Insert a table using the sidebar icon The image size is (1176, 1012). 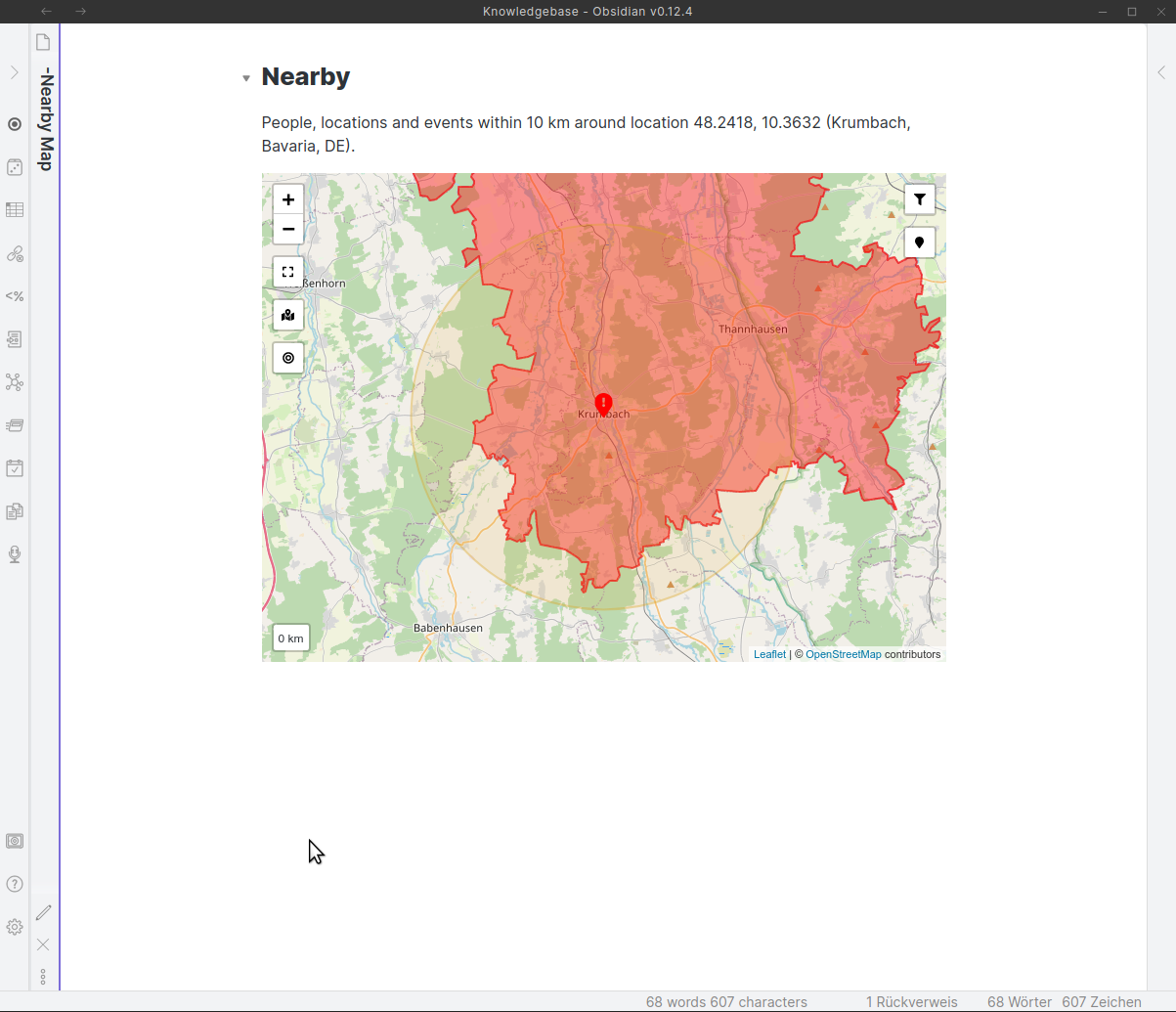coord(15,209)
